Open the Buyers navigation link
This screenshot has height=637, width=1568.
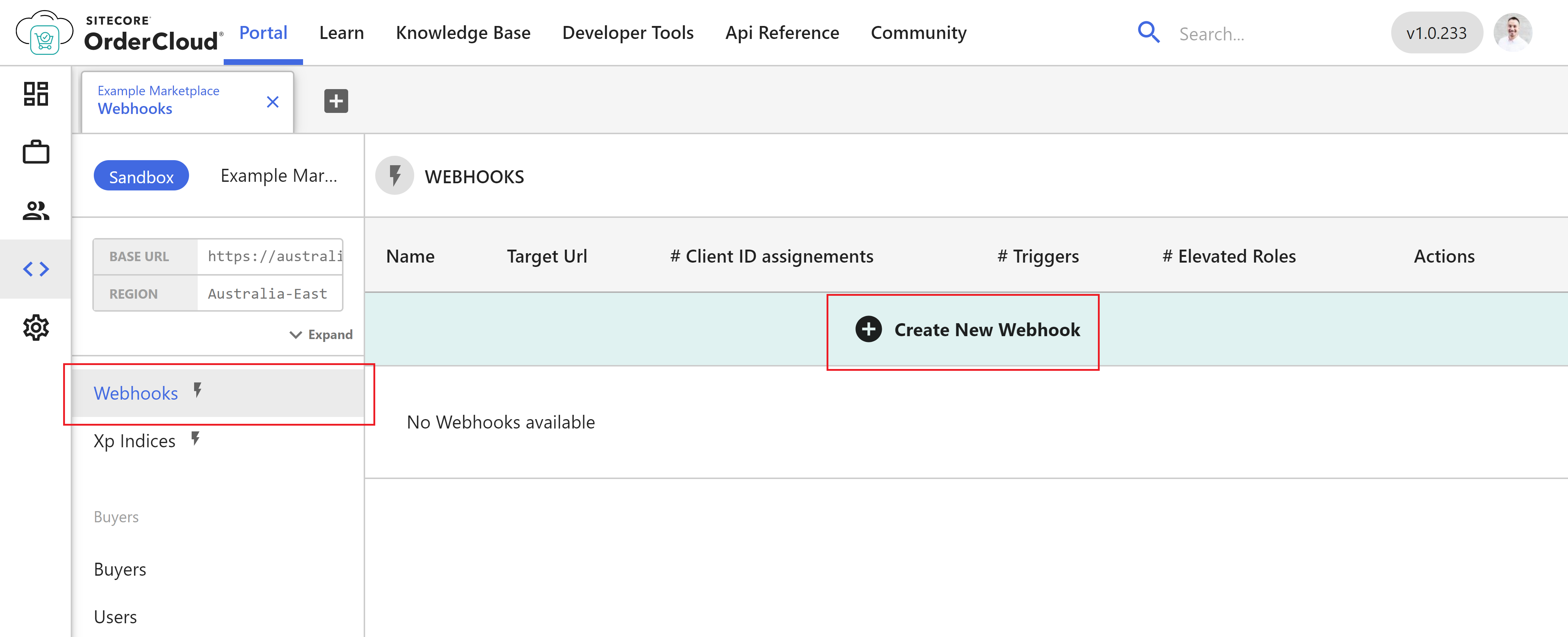coord(120,570)
